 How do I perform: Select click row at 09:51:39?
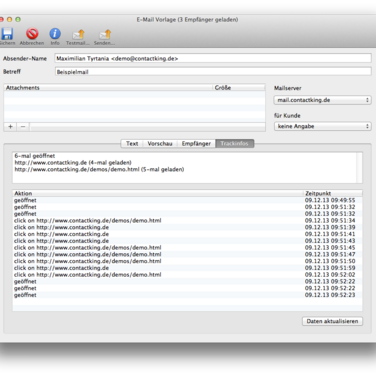tap(187, 227)
